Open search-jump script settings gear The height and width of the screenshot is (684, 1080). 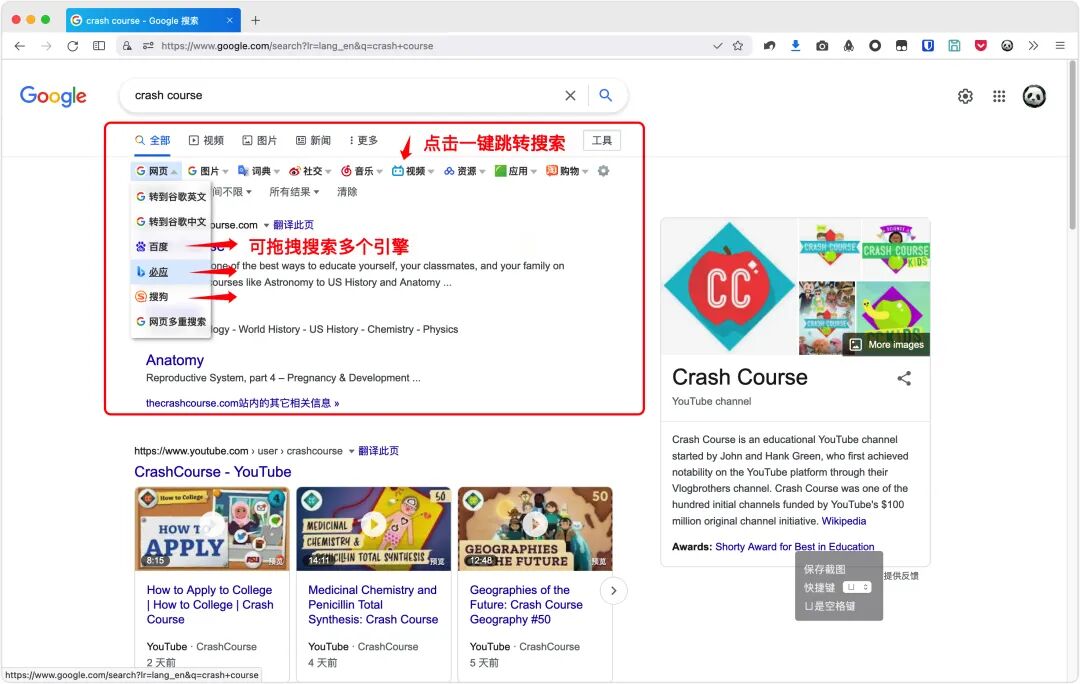tap(603, 171)
